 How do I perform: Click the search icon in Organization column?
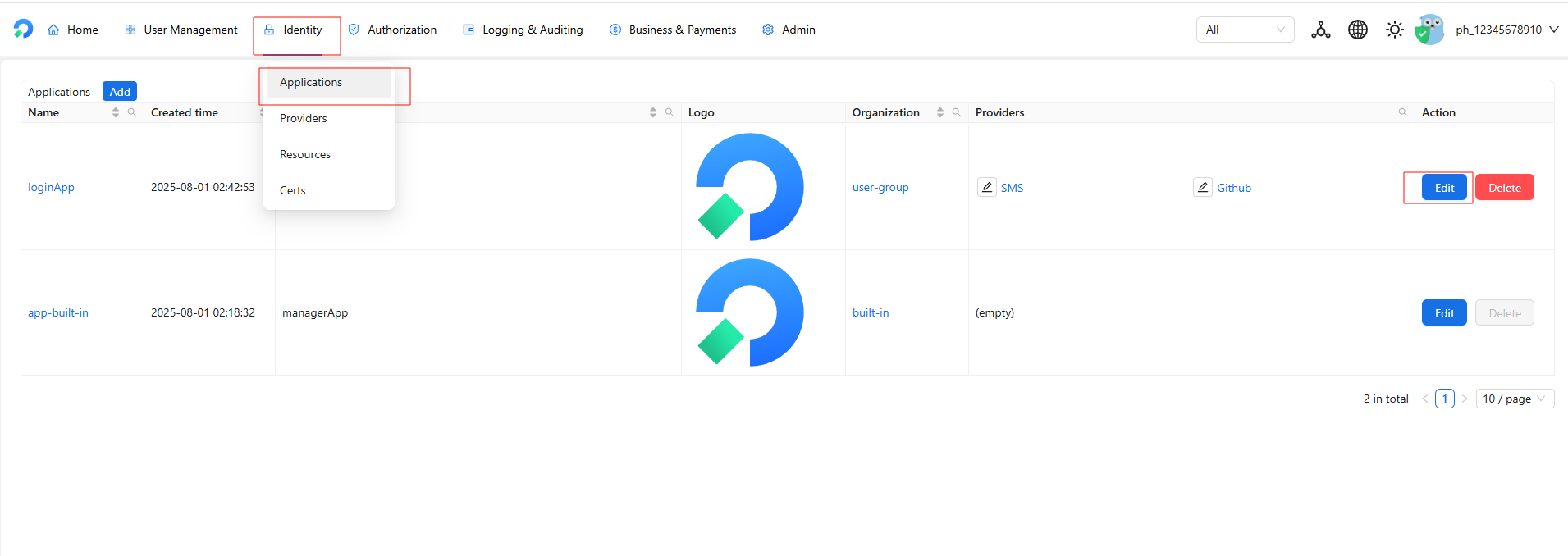957,112
